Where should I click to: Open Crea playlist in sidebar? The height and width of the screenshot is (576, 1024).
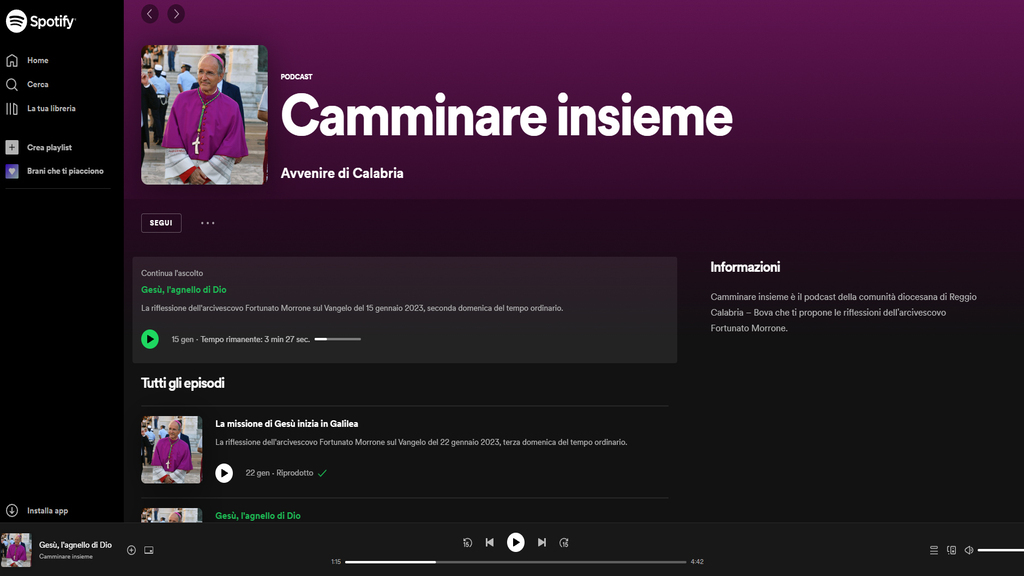pos(49,147)
